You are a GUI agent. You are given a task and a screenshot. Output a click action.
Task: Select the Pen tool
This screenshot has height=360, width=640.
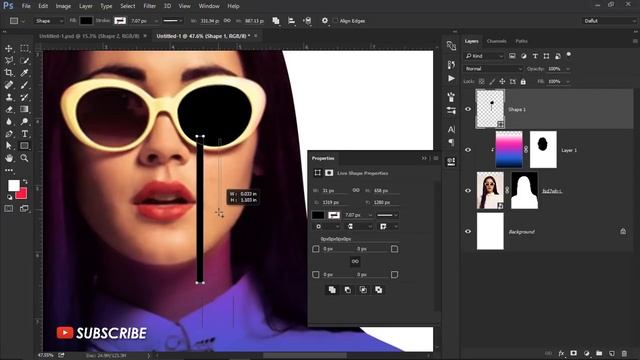point(9,134)
